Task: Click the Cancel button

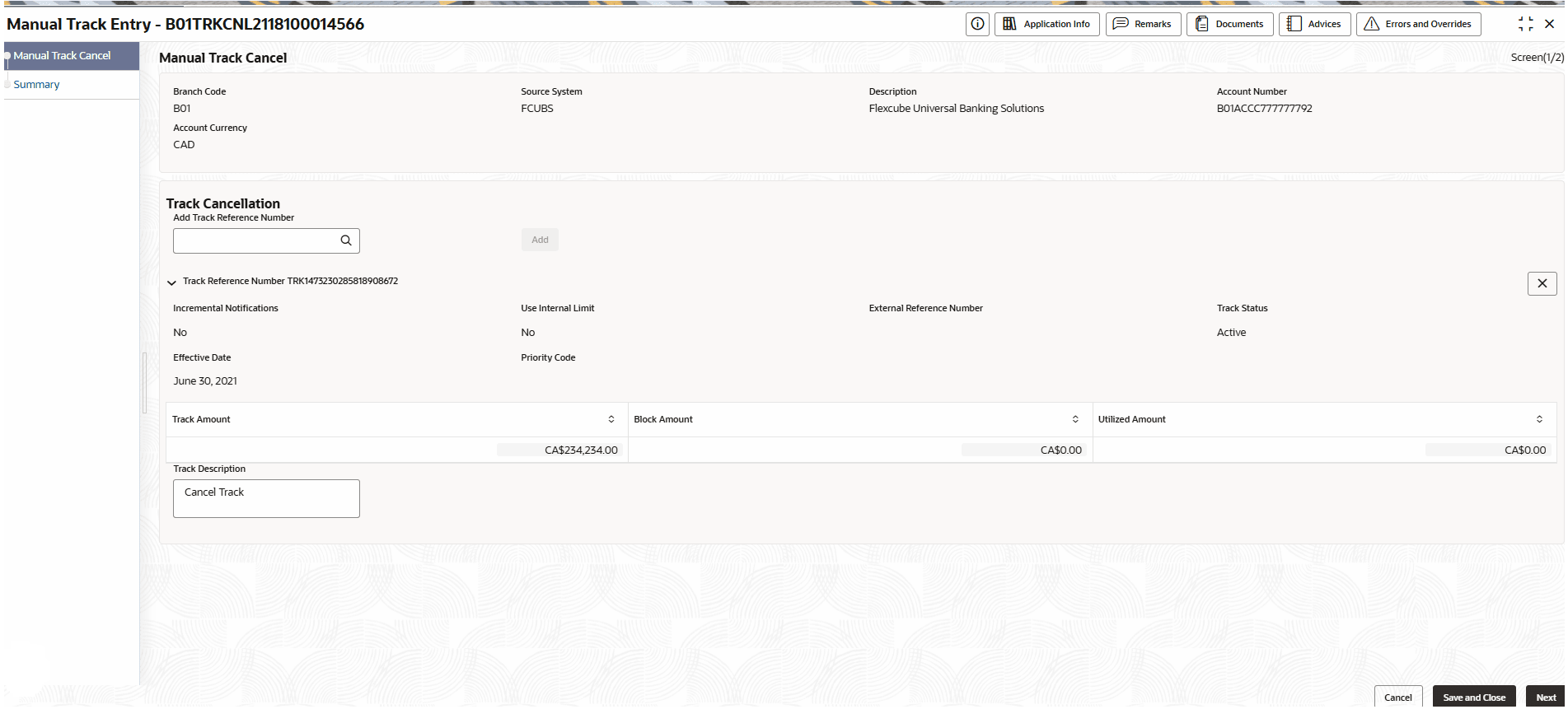Action: [x=1397, y=697]
